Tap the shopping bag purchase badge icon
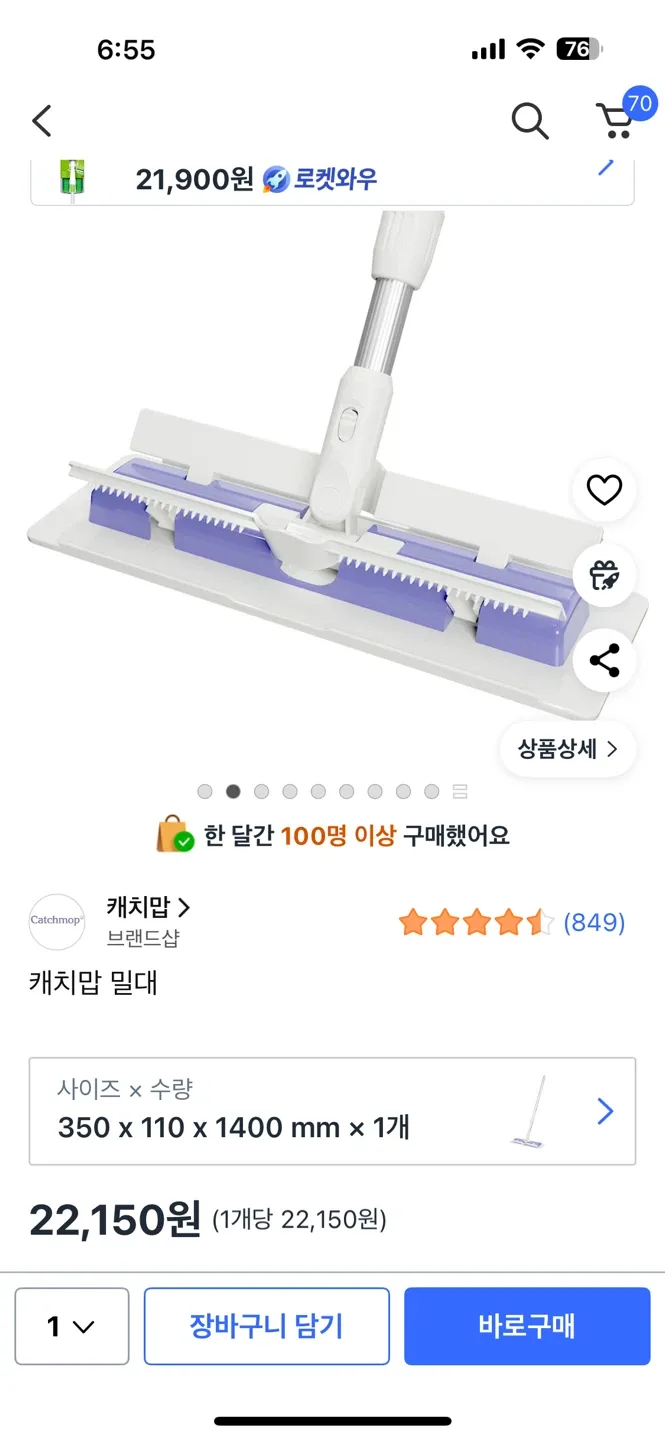Image resolution: width=665 pixels, height=1440 pixels. 175,835
